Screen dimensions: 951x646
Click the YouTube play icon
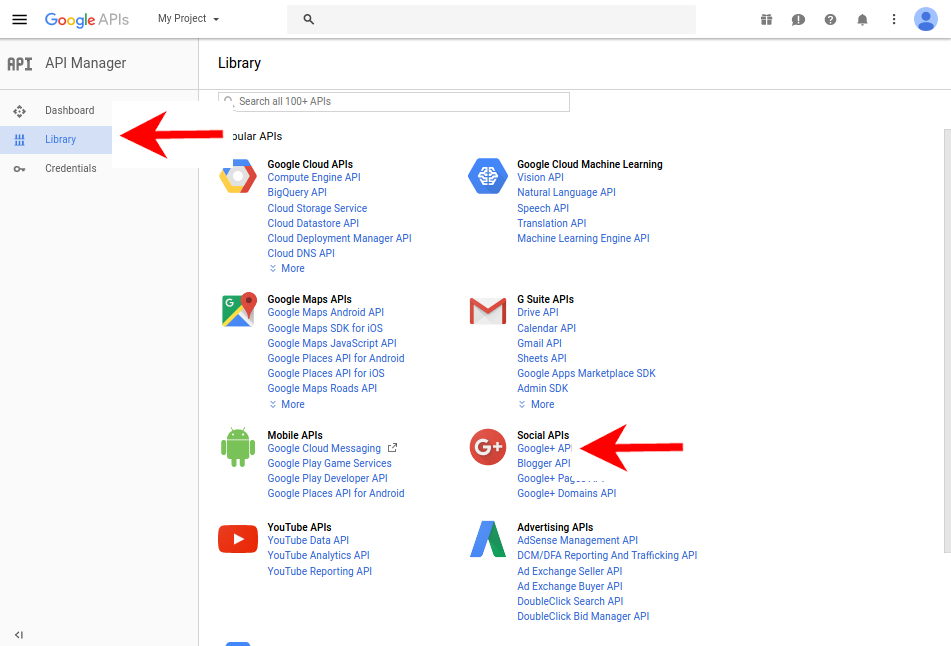tap(238, 539)
